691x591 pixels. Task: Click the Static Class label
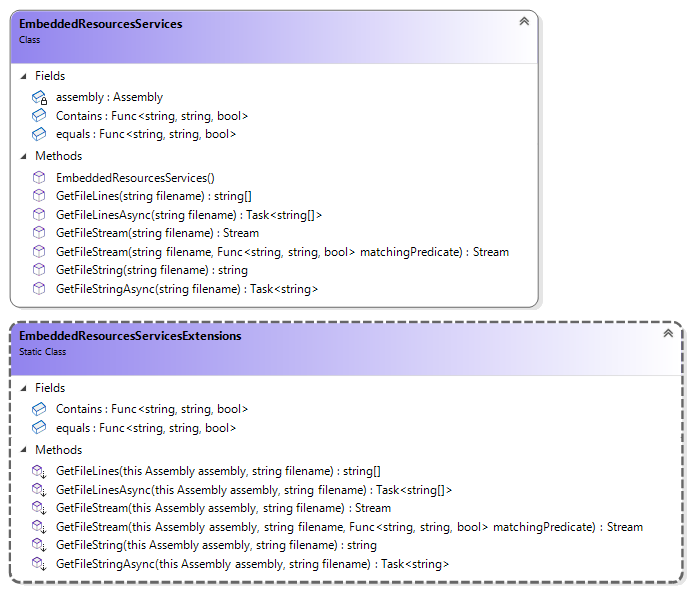click(42, 352)
